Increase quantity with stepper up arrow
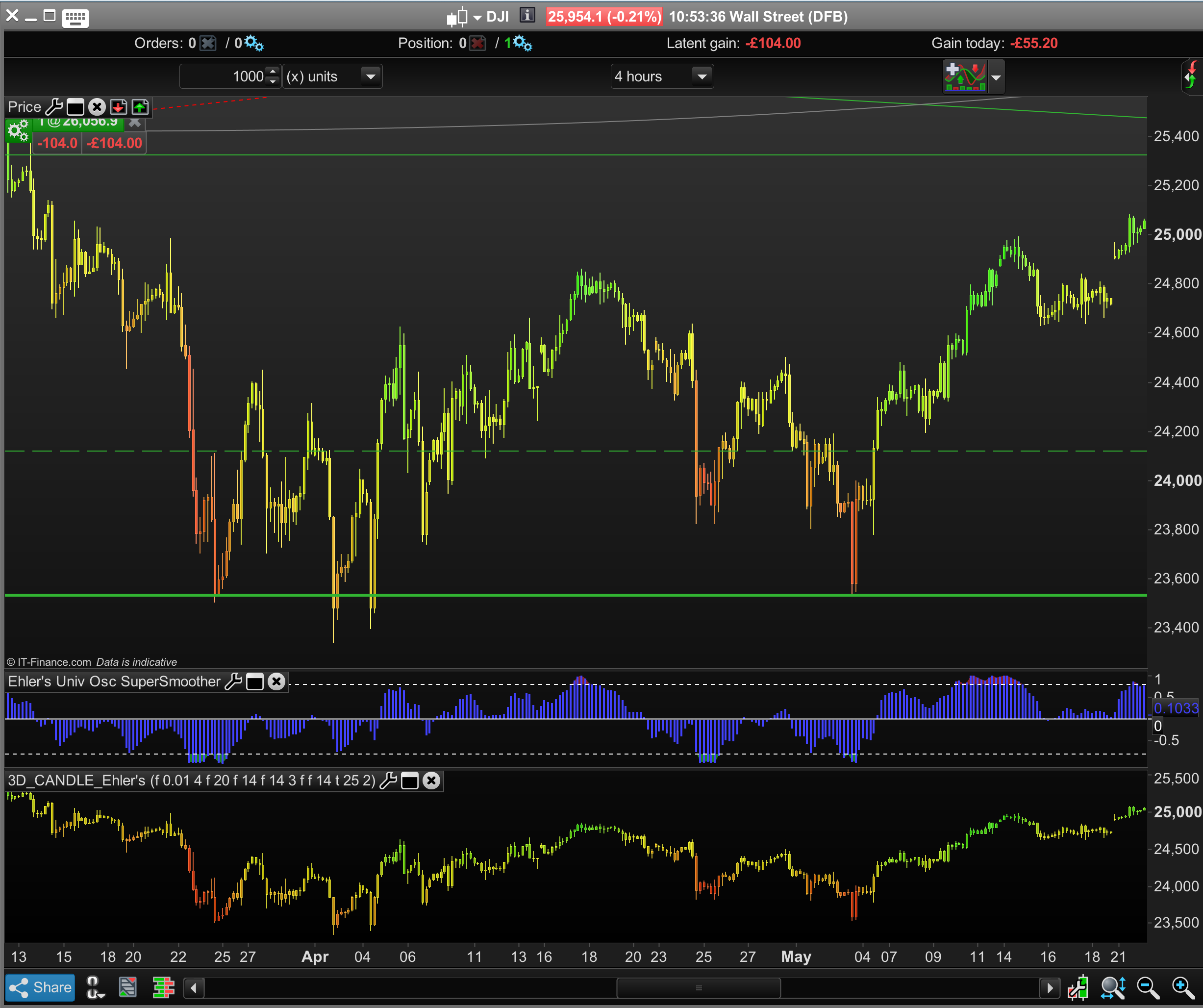Image resolution: width=1203 pixels, height=1008 pixels. 273,72
